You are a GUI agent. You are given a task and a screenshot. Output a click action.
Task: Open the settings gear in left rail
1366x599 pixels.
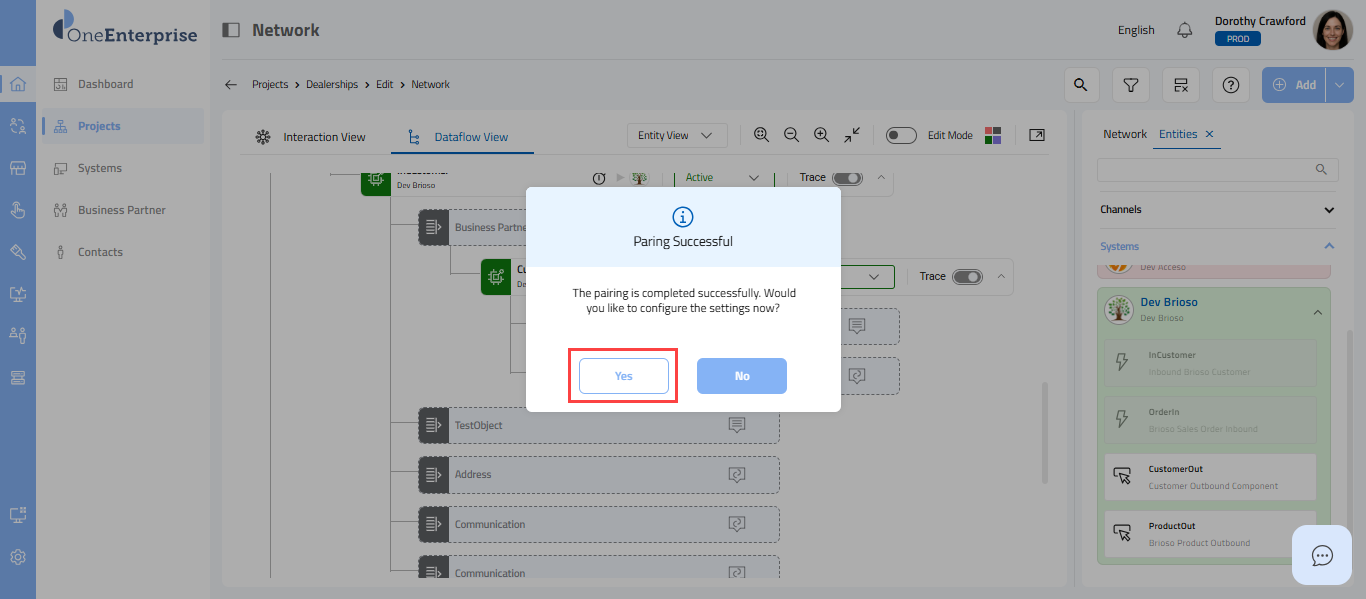click(18, 557)
